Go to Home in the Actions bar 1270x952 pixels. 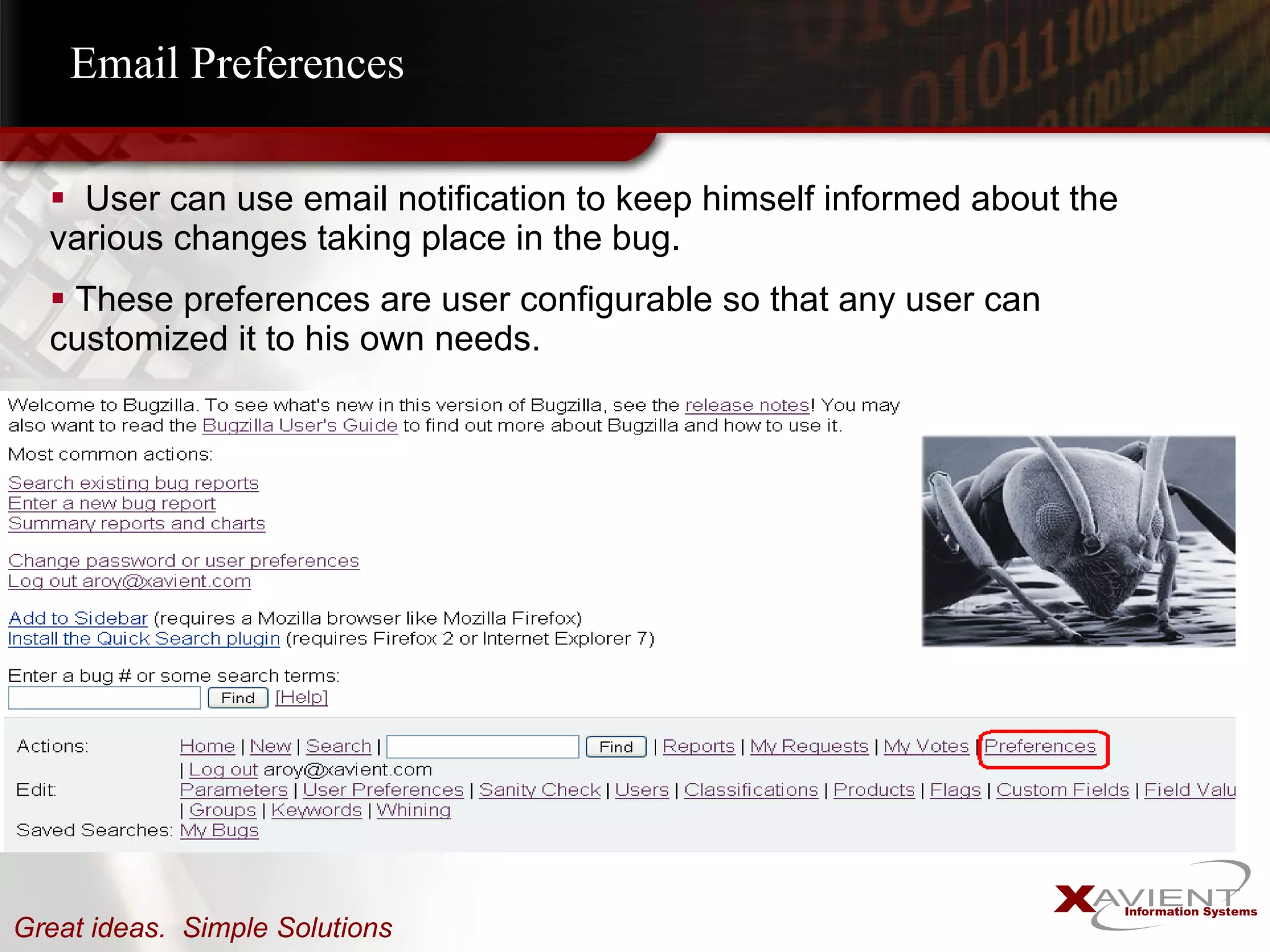coord(207,746)
